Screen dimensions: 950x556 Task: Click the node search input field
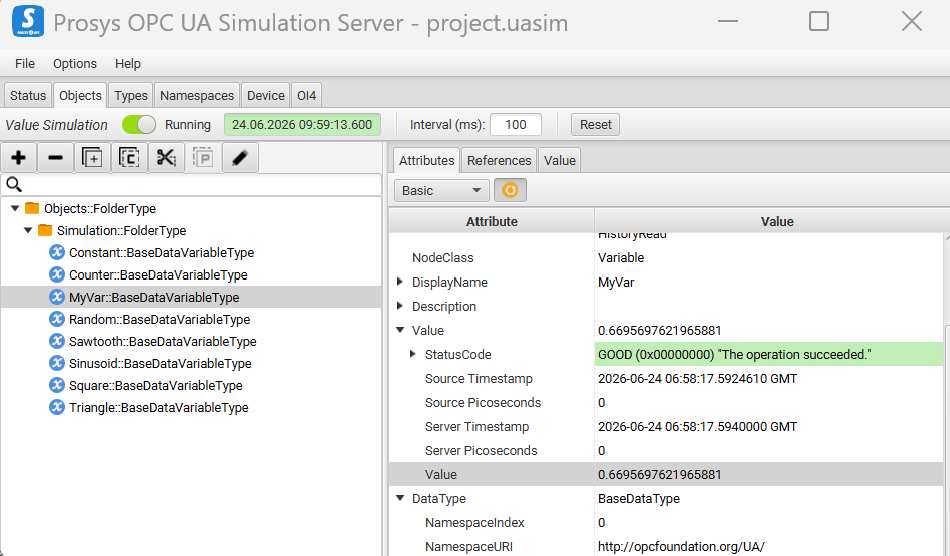191,185
